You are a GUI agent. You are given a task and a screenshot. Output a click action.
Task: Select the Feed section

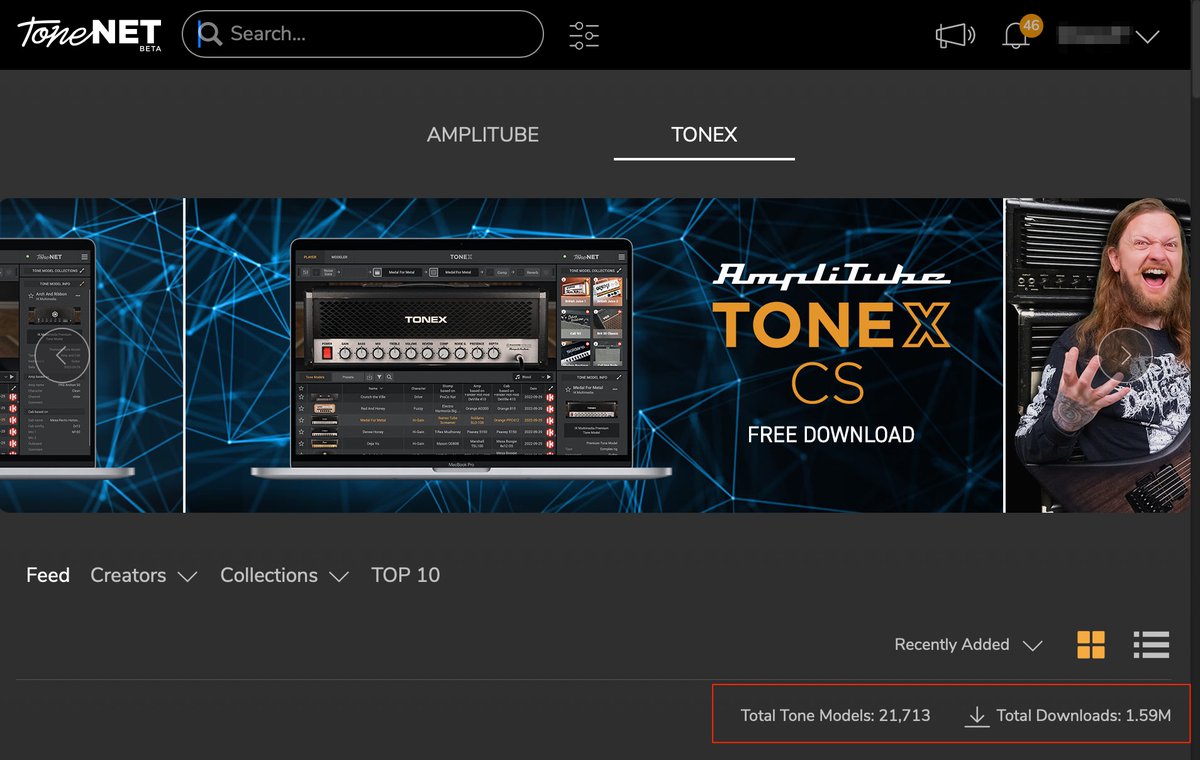(x=48, y=575)
